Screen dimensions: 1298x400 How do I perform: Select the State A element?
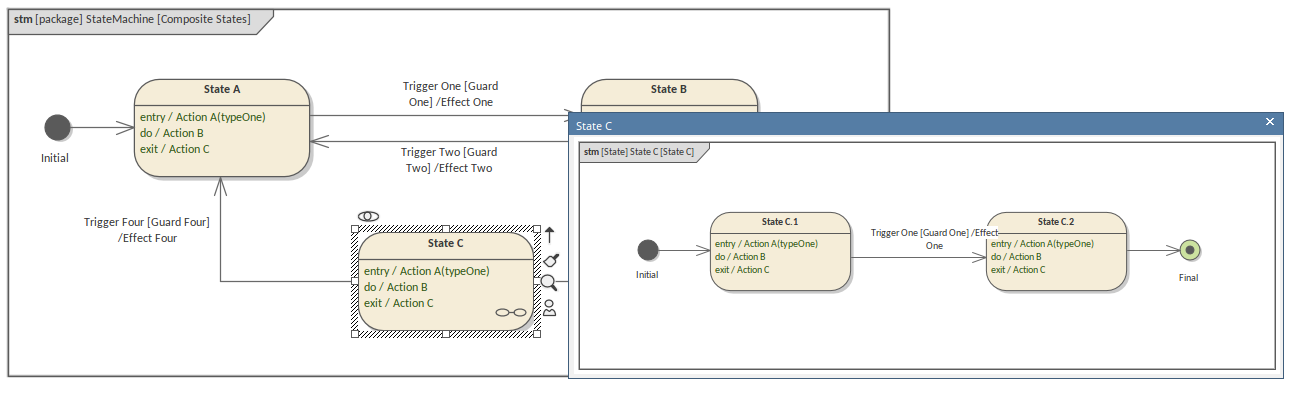(222, 128)
